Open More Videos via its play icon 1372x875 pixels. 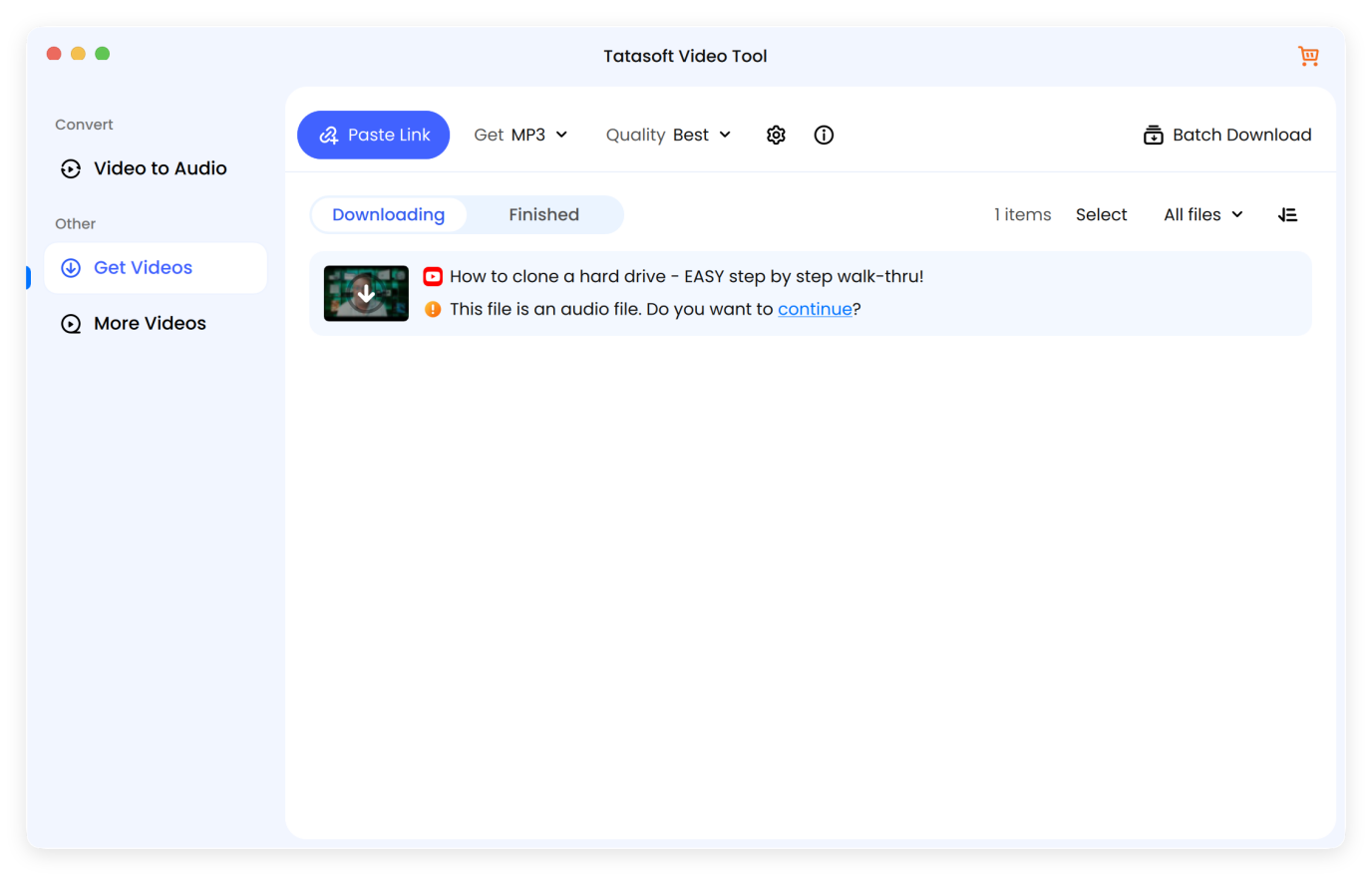pos(70,323)
